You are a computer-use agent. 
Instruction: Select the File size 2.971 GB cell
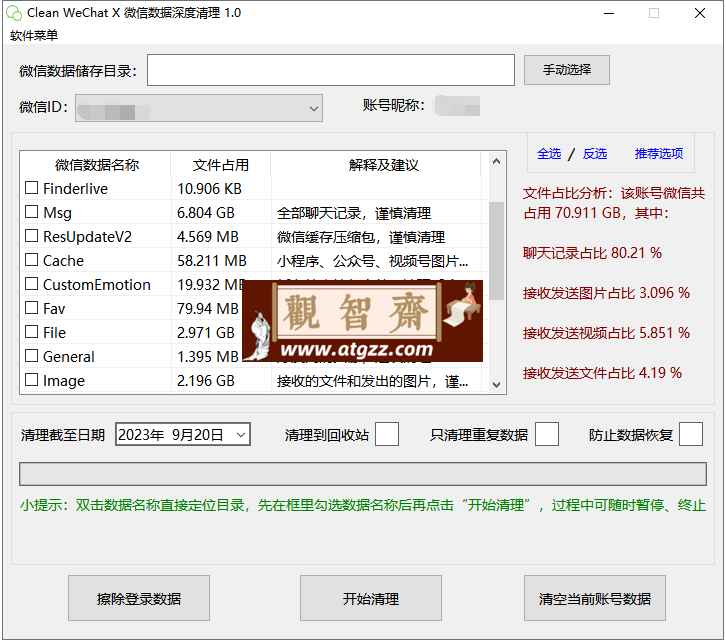click(x=206, y=333)
